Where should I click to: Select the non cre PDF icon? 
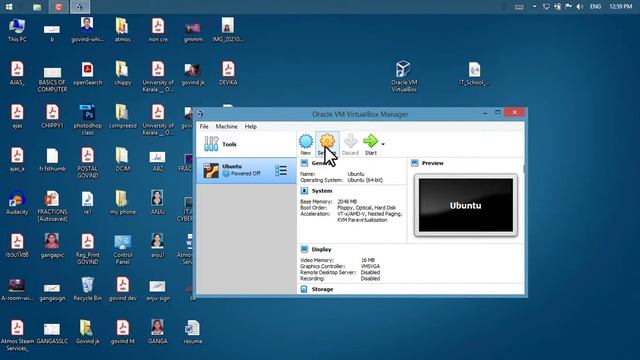coord(158,30)
